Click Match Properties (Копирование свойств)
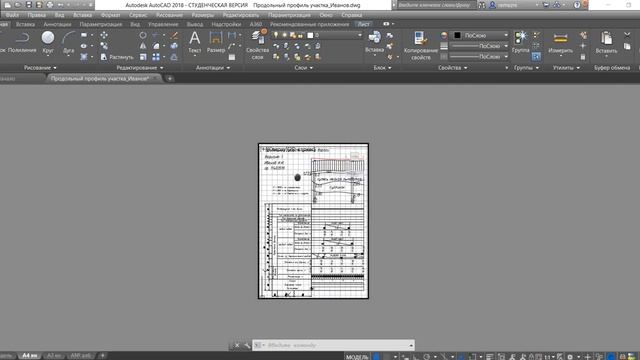 tap(420, 45)
